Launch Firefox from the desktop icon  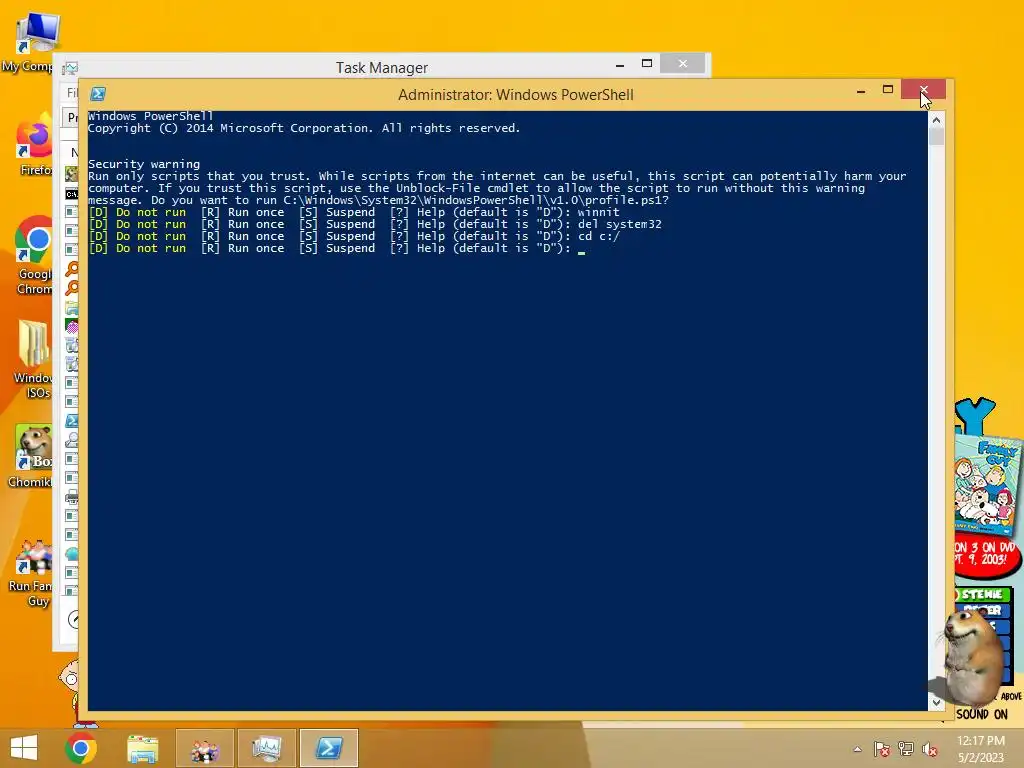(35, 144)
